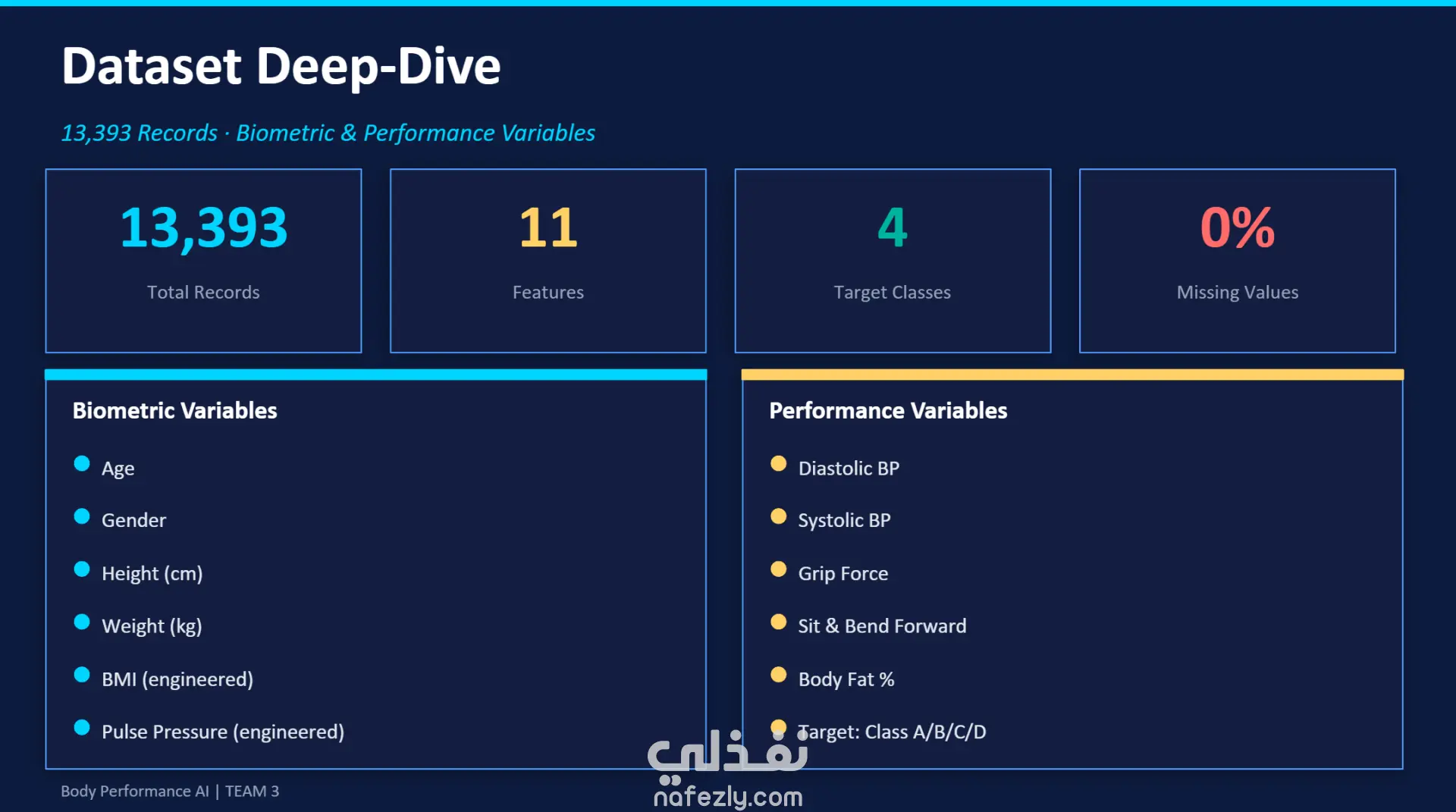Click the yellow bullet beside Body Fat %
The width and height of the screenshot is (1456, 812).
click(778, 675)
